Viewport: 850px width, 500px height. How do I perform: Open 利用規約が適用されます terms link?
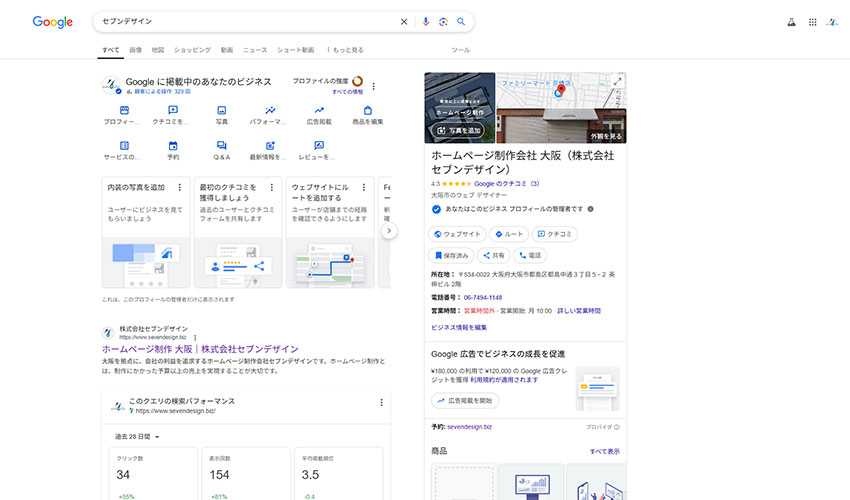coord(504,380)
